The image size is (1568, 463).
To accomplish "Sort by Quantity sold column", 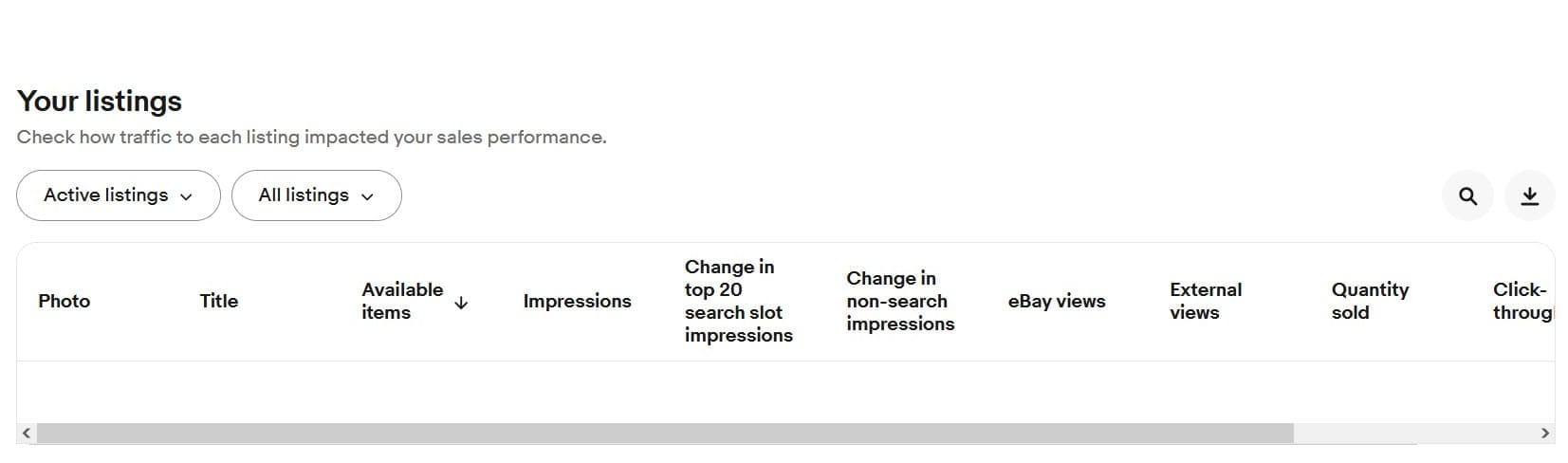I will [x=1369, y=301].
